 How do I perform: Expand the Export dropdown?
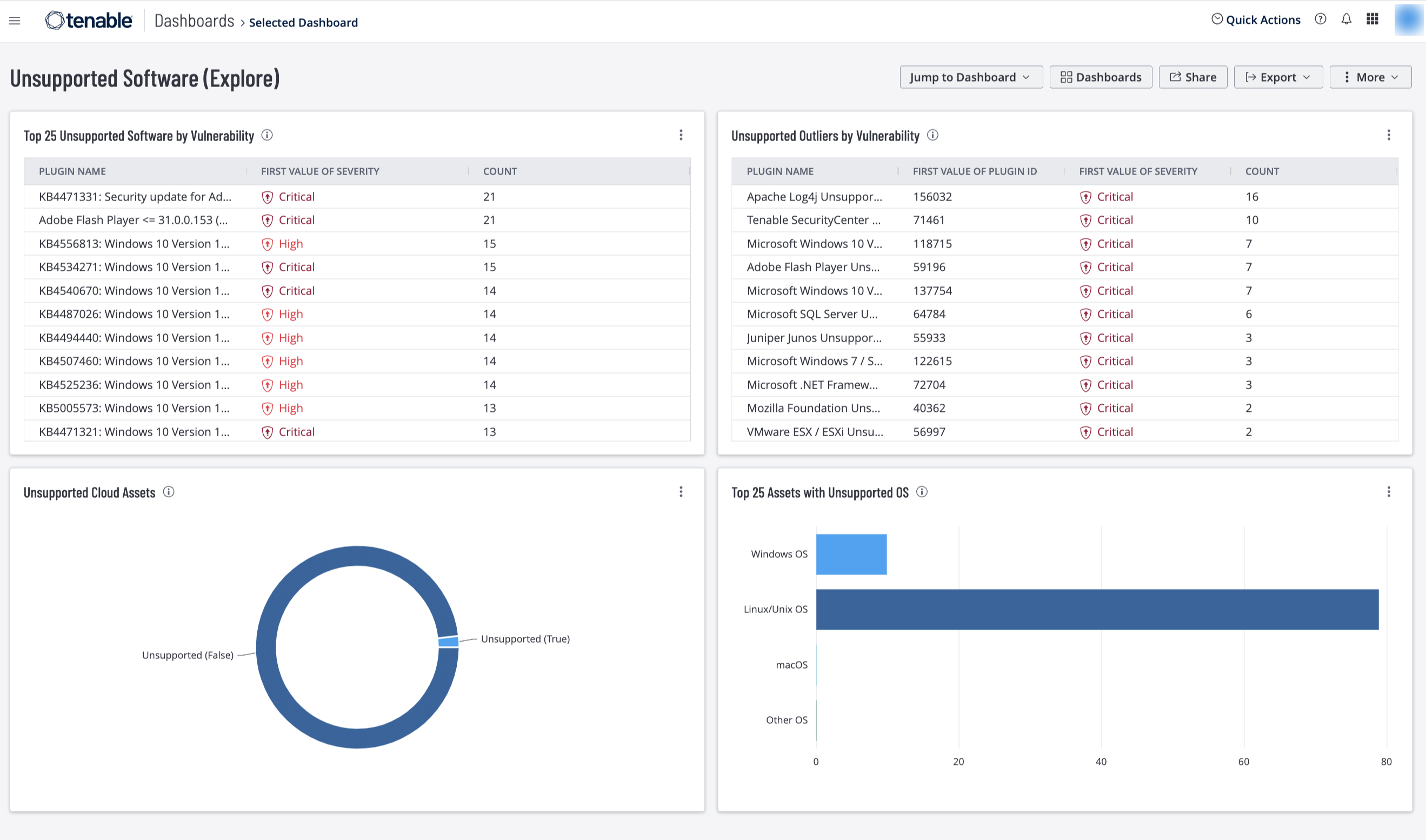point(1278,77)
